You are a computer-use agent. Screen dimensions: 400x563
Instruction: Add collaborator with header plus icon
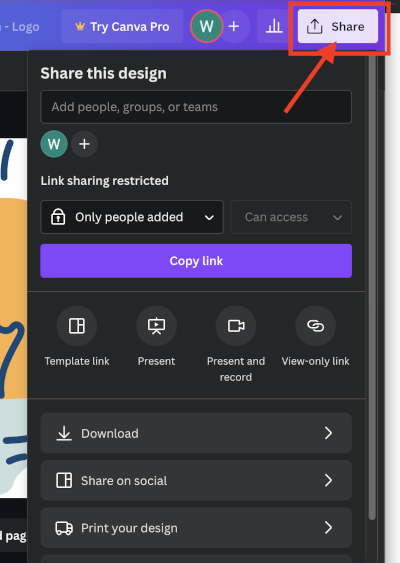(234, 26)
